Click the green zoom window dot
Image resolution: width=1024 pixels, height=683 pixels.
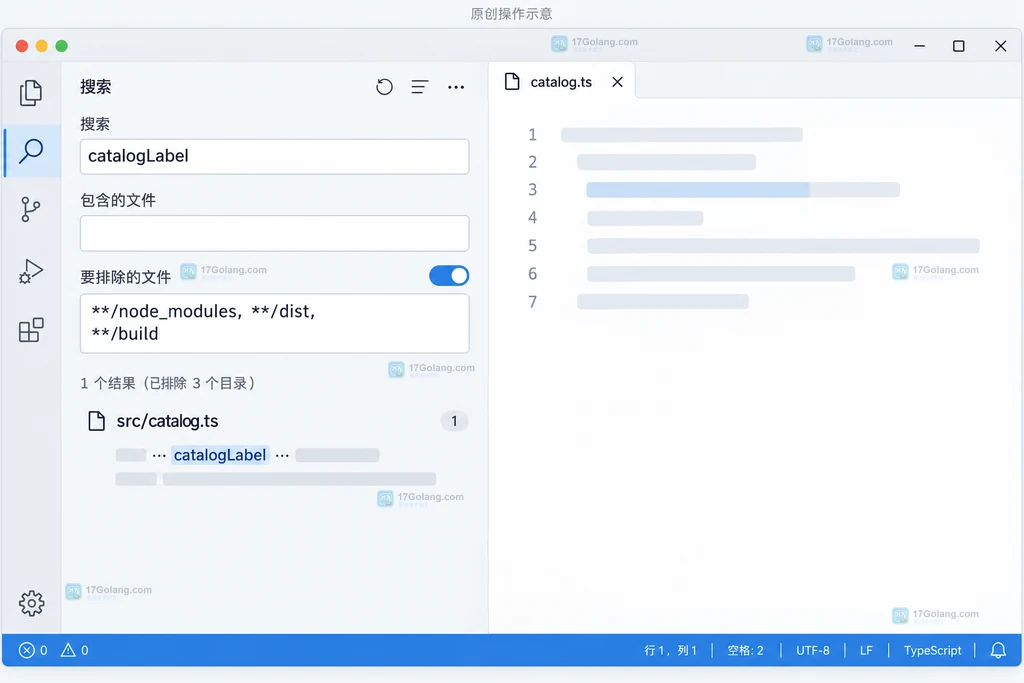pyautogui.click(x=61, y=46)
